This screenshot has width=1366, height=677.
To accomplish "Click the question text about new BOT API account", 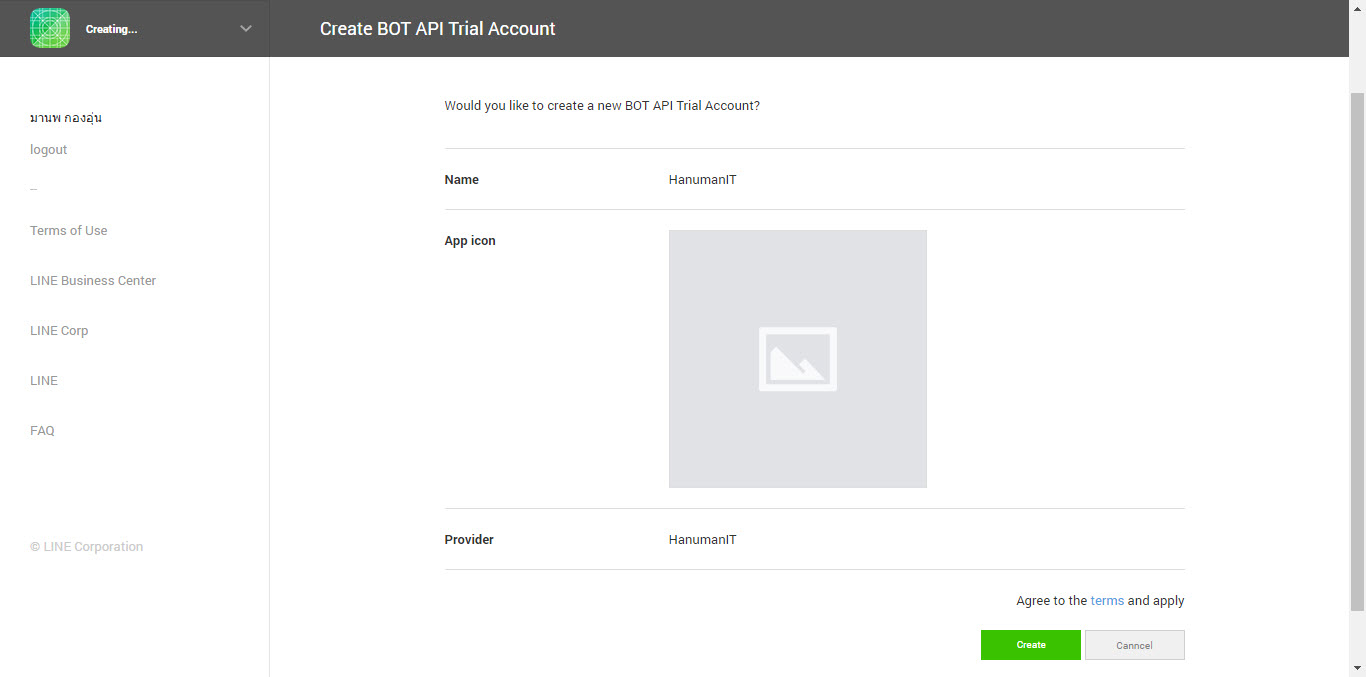I will (x=602, y=106).
